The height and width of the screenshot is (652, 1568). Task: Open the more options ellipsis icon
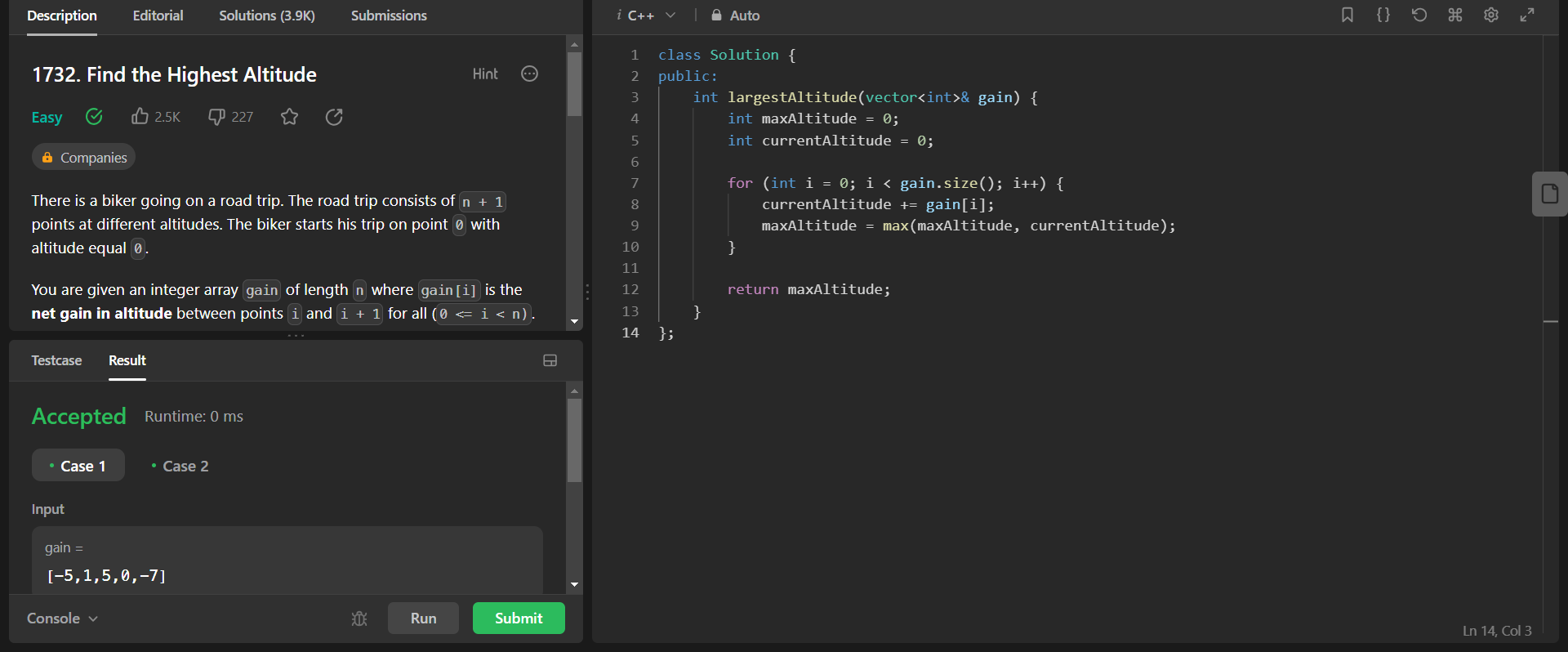(530, 74)
